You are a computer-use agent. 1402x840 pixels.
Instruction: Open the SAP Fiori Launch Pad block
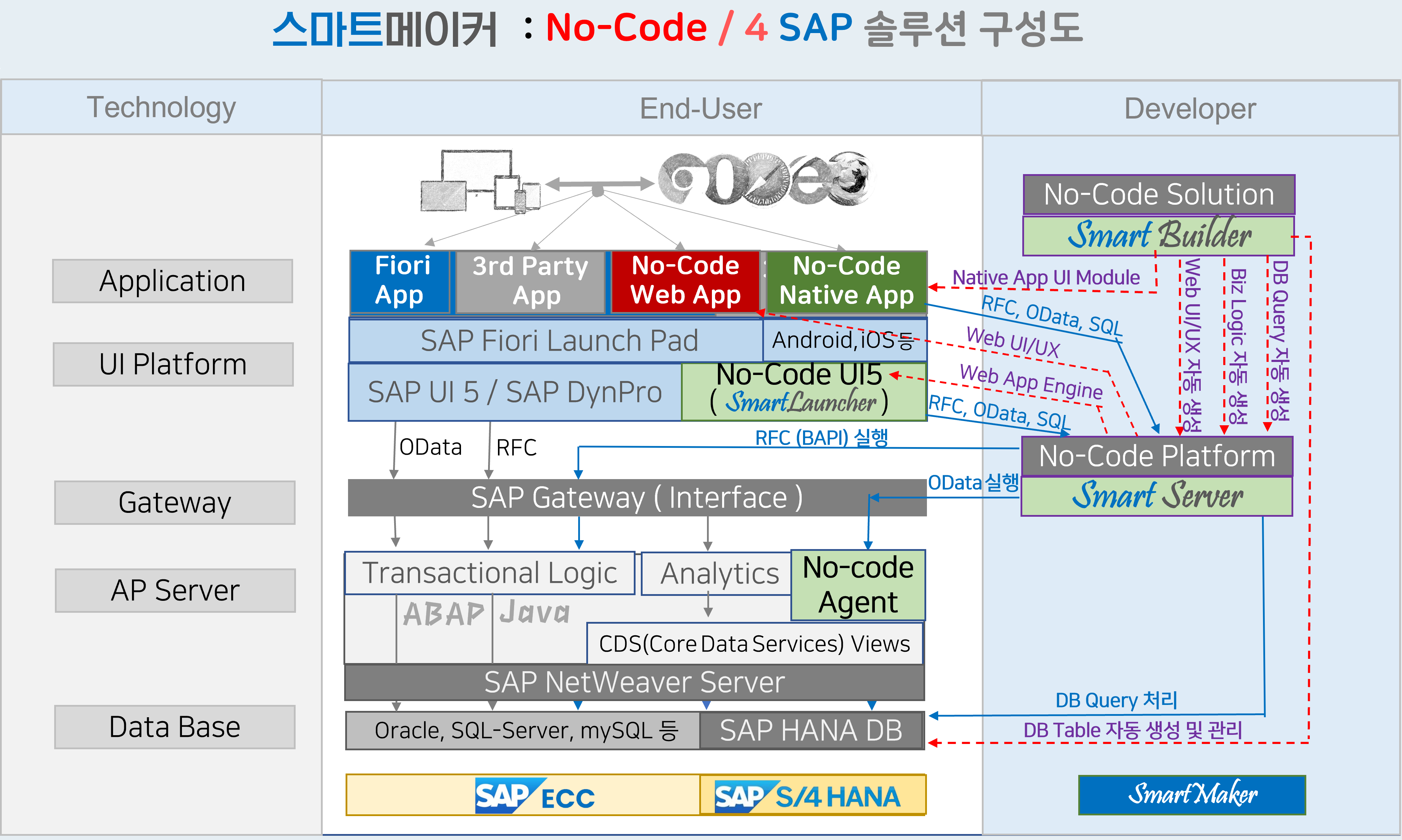point(561,340)
